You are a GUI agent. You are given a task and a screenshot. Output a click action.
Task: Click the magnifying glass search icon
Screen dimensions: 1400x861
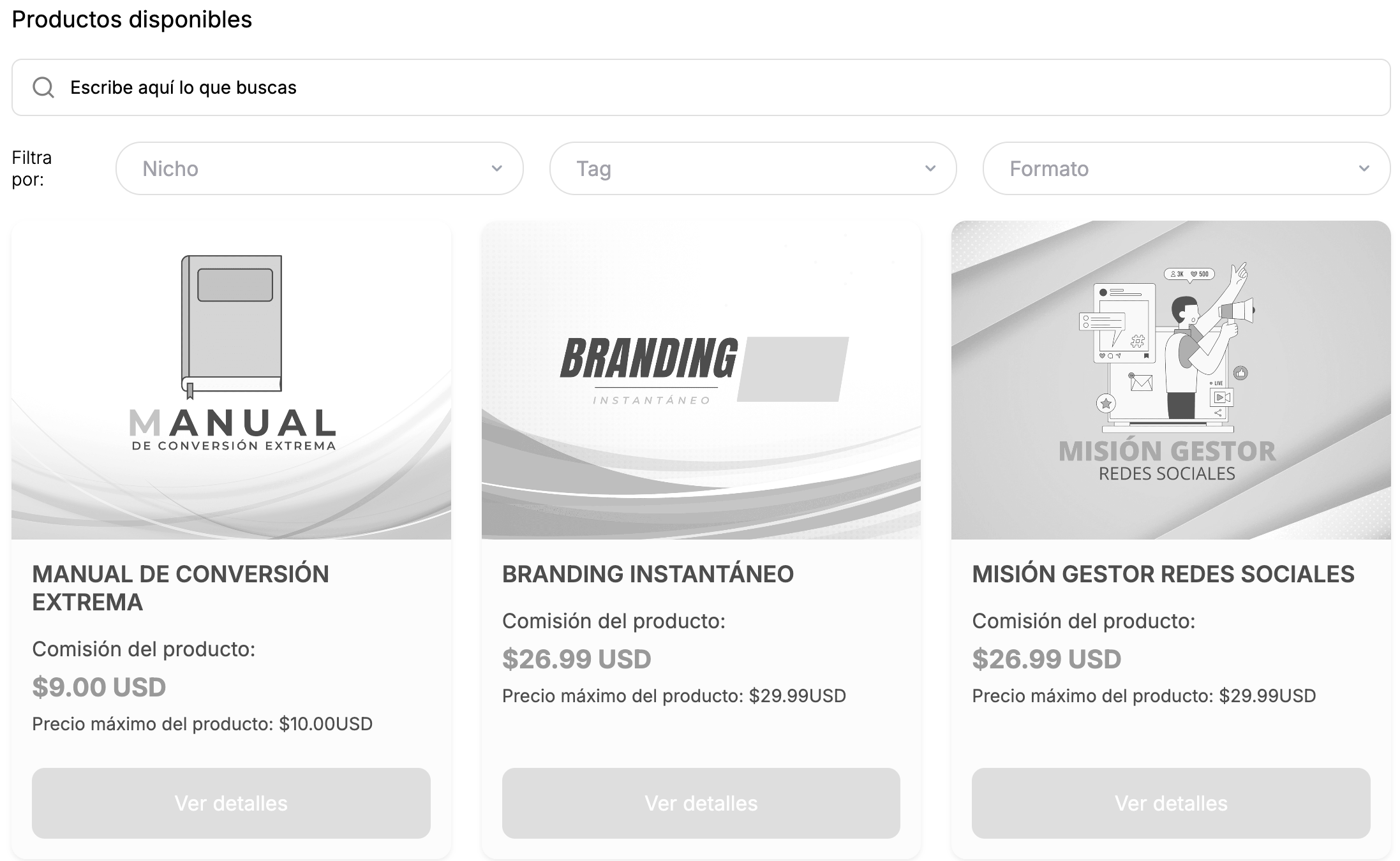tap(43, 87)
